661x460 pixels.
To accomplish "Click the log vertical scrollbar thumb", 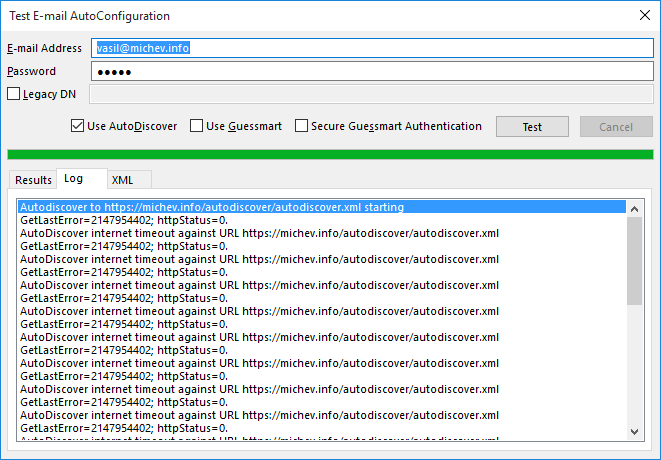I will 634,260.
